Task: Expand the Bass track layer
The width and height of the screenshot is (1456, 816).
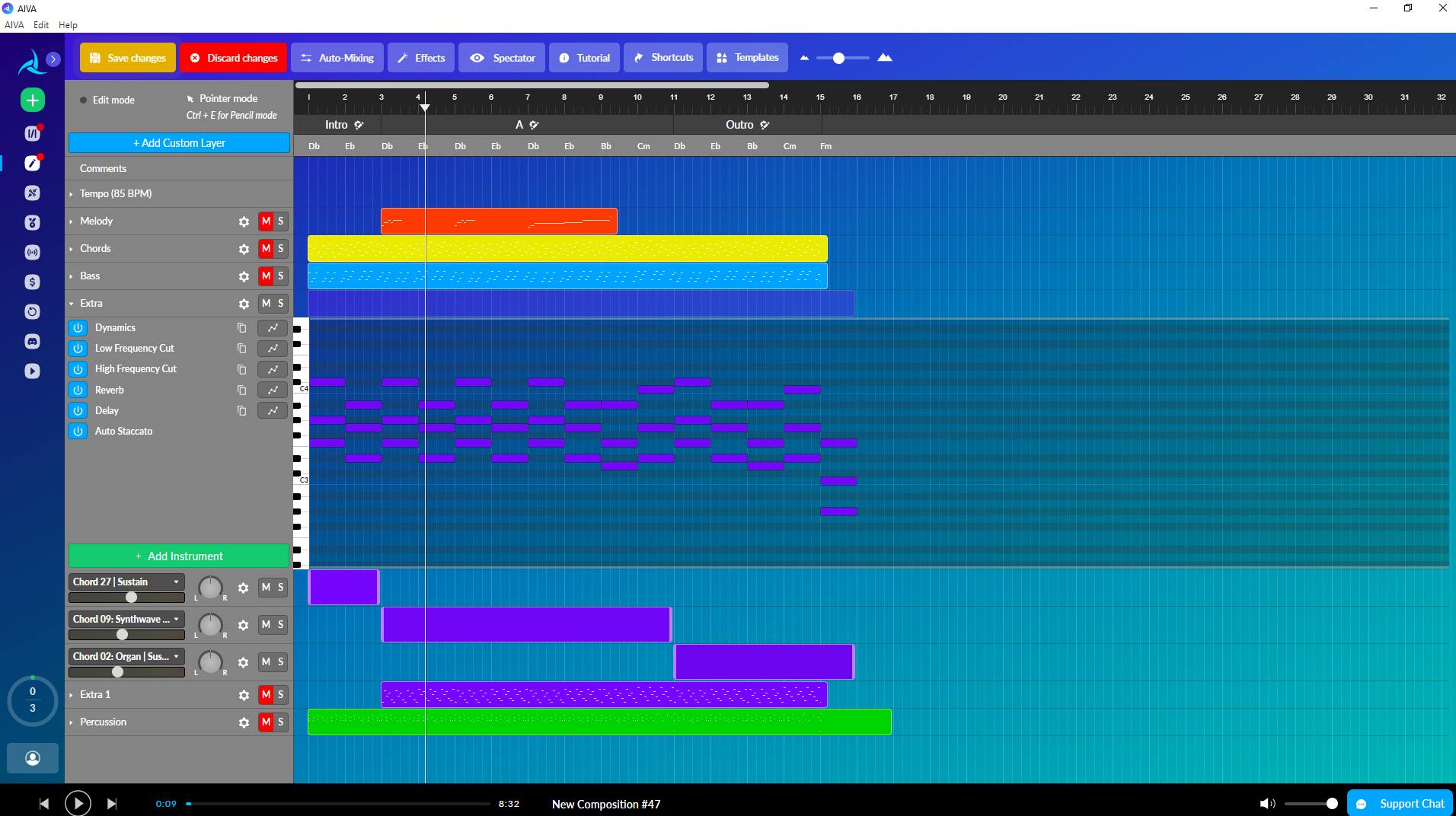Action: point(72,276)
